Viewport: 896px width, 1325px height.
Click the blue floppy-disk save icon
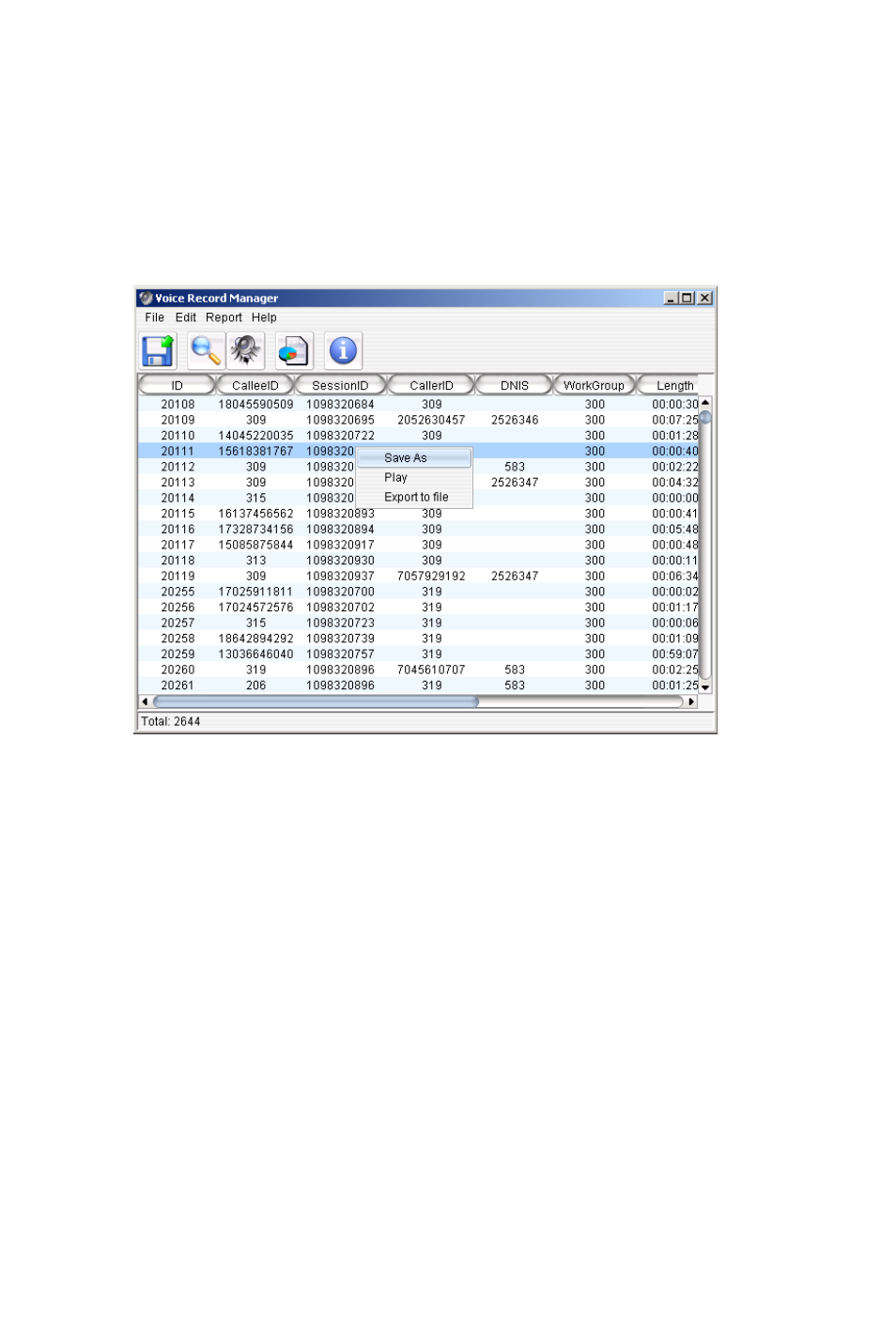pos(158,351)
